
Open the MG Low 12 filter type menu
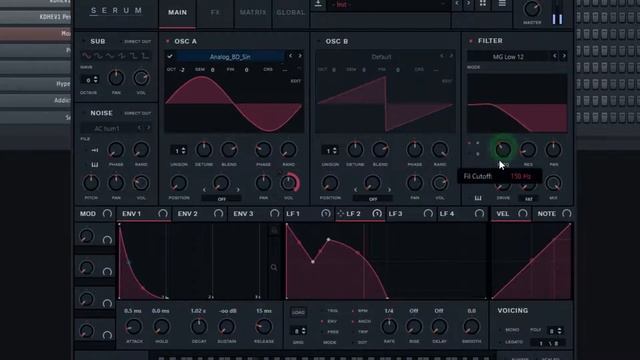point(508,57)
